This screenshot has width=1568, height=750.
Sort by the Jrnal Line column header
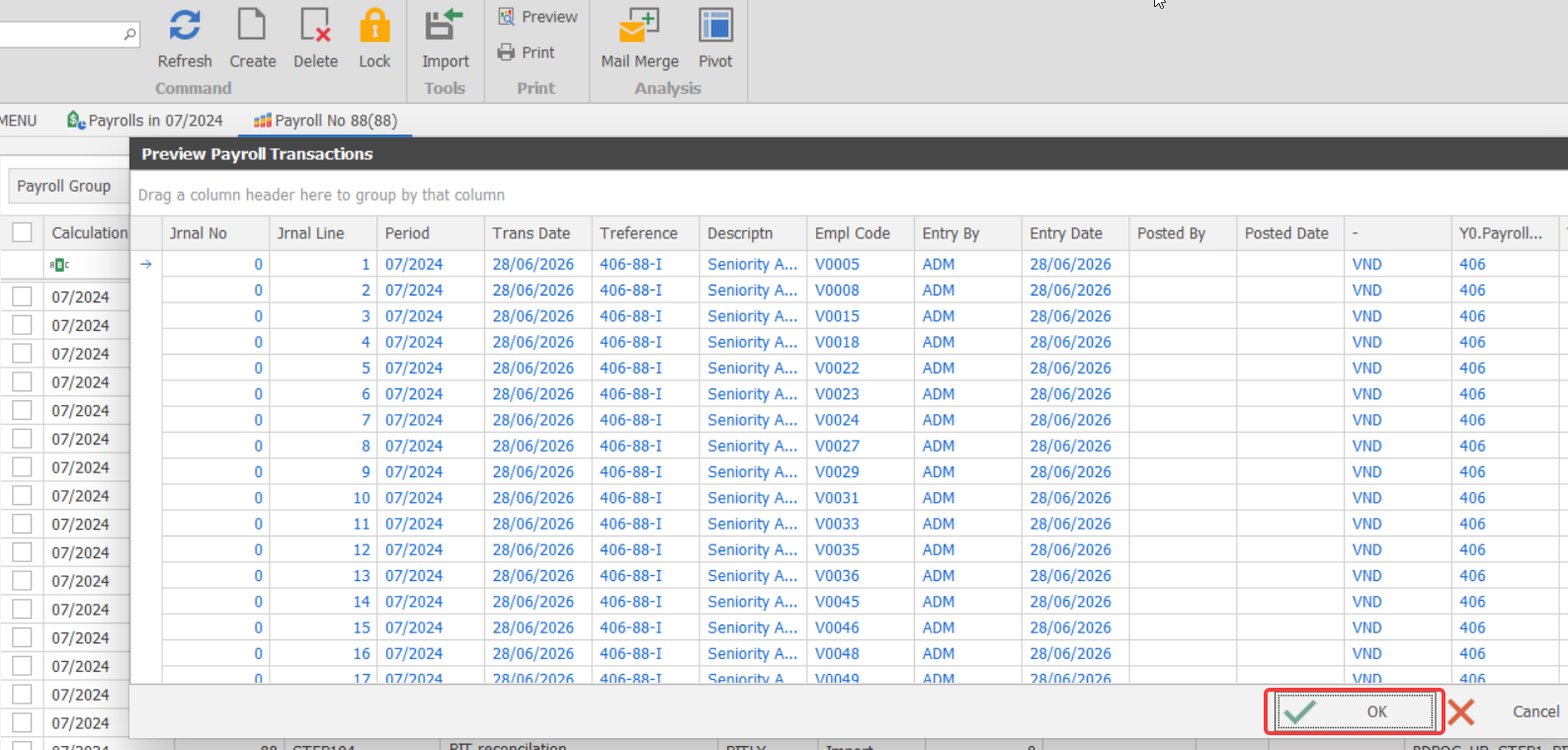tap(323, 233)
